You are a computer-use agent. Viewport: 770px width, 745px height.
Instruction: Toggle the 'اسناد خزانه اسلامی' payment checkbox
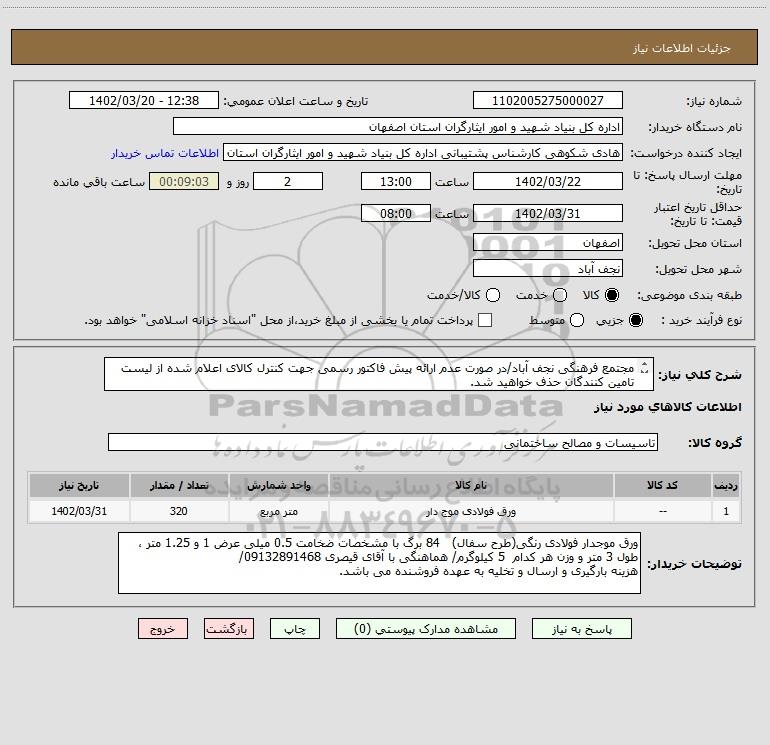[485, 320]
